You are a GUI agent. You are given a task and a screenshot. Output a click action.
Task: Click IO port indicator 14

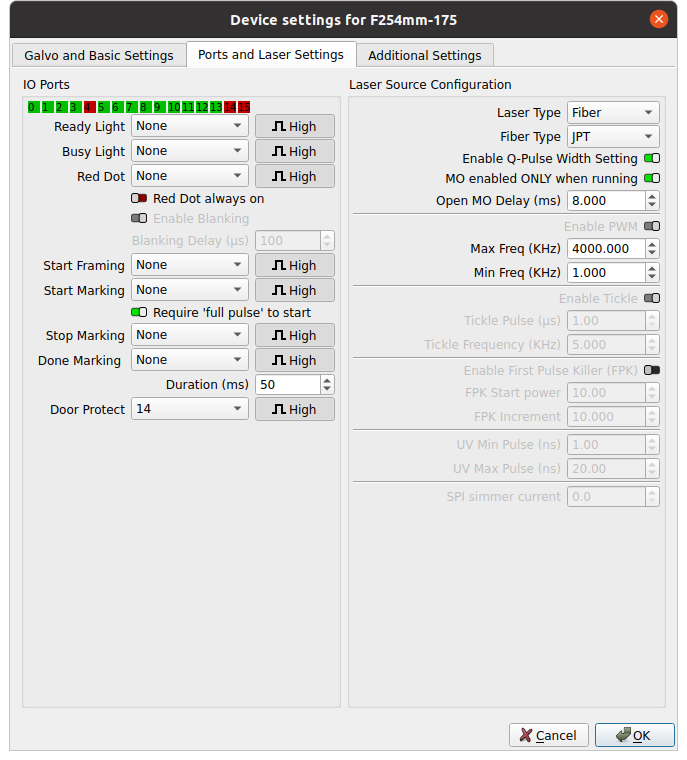pyautogui.click(x=230, y=107)
